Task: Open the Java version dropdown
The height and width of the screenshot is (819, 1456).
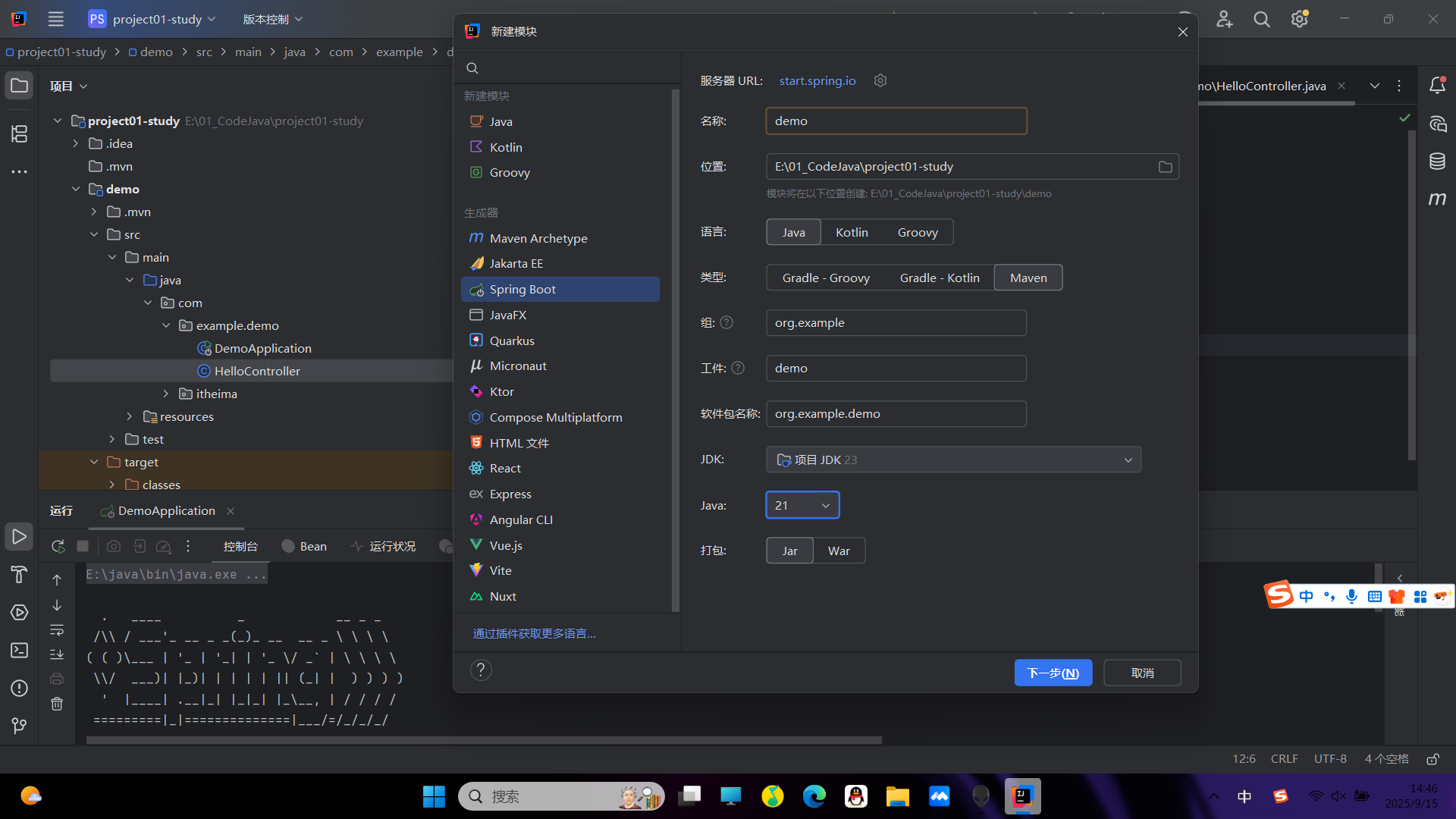Action: (802, 505)
